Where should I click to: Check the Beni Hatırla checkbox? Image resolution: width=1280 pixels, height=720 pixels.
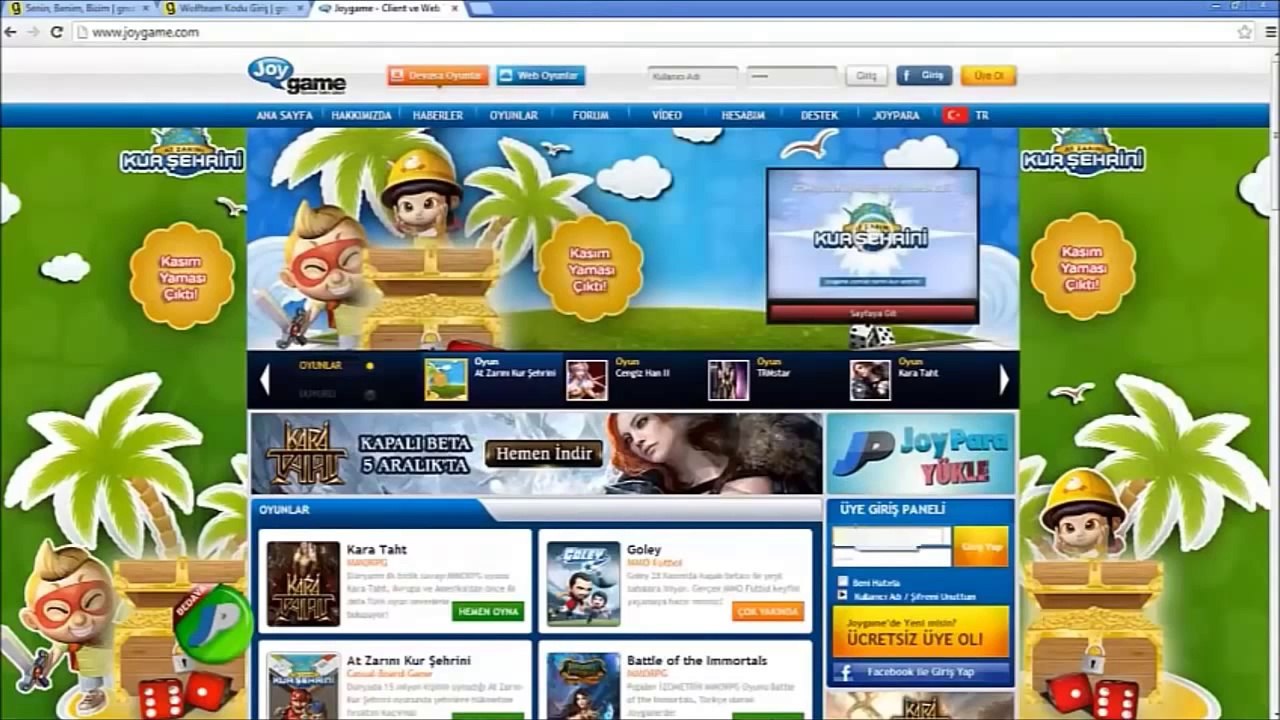843,582
